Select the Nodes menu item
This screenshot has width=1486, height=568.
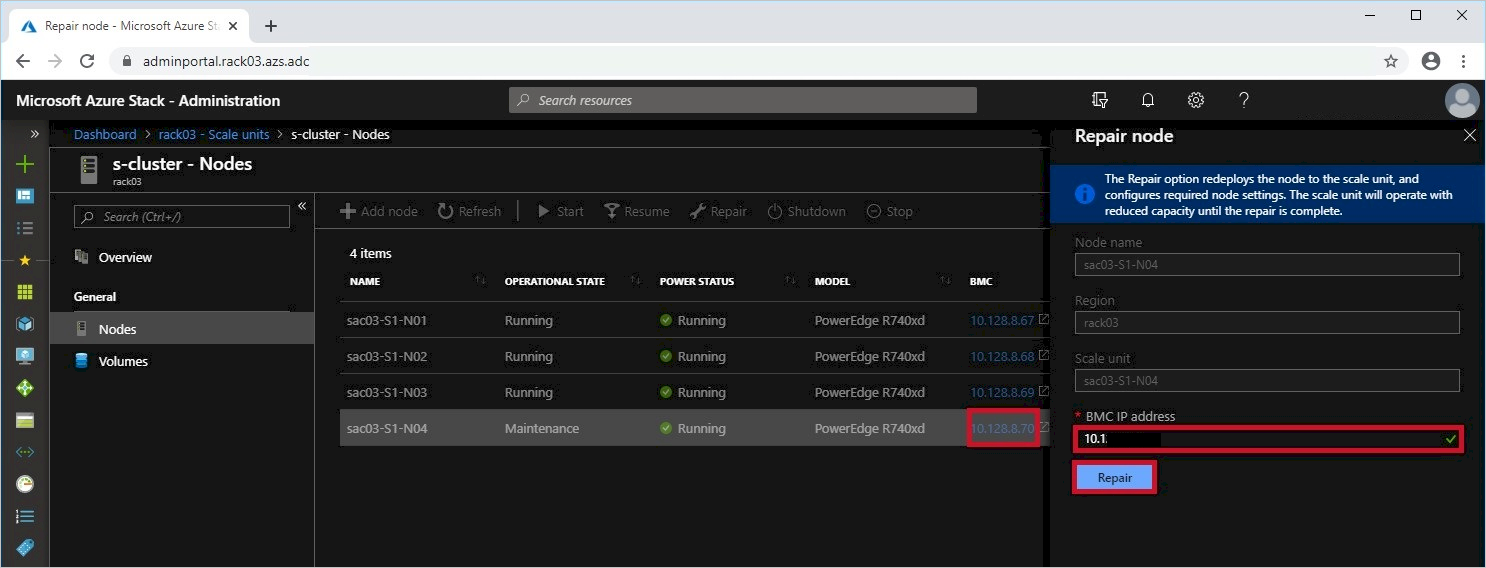coord(182,329)
